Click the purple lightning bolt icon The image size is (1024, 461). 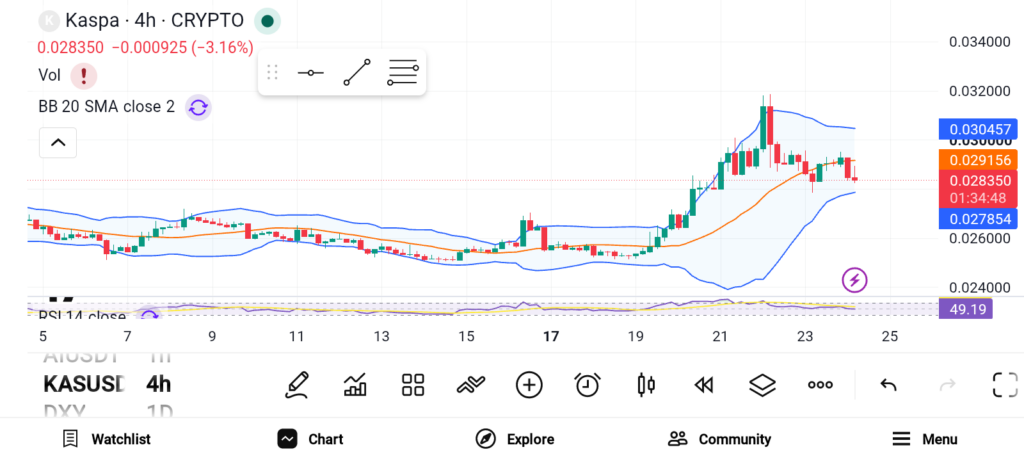(x=854, y=280)
